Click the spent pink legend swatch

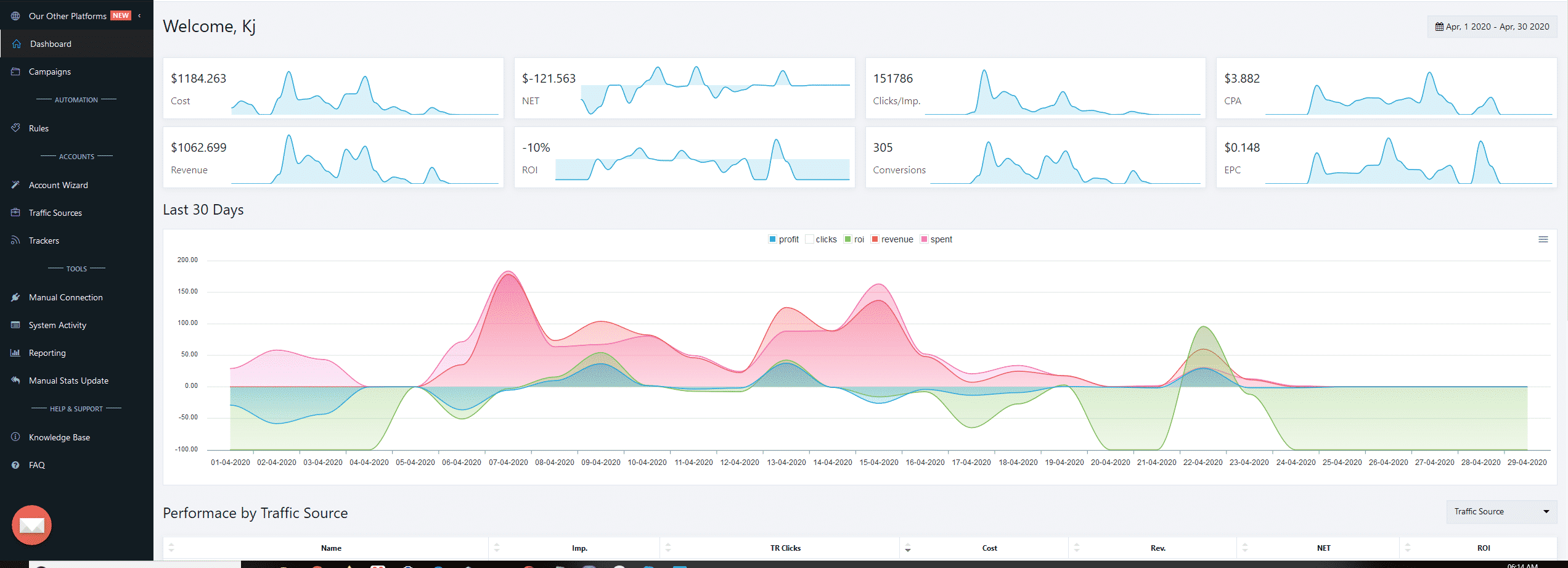[x=924, y=239]
